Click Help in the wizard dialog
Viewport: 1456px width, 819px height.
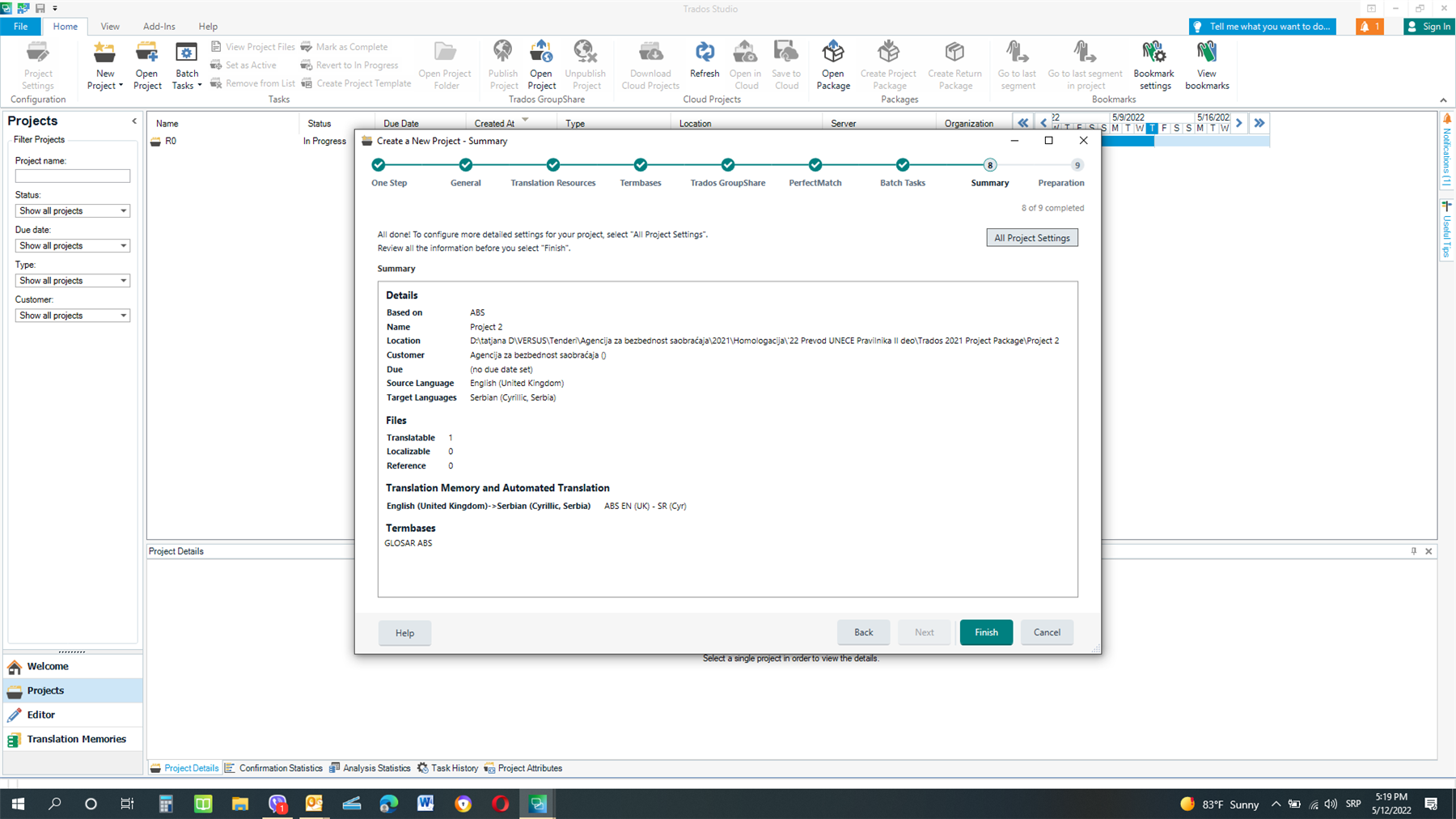click(404, 633)
